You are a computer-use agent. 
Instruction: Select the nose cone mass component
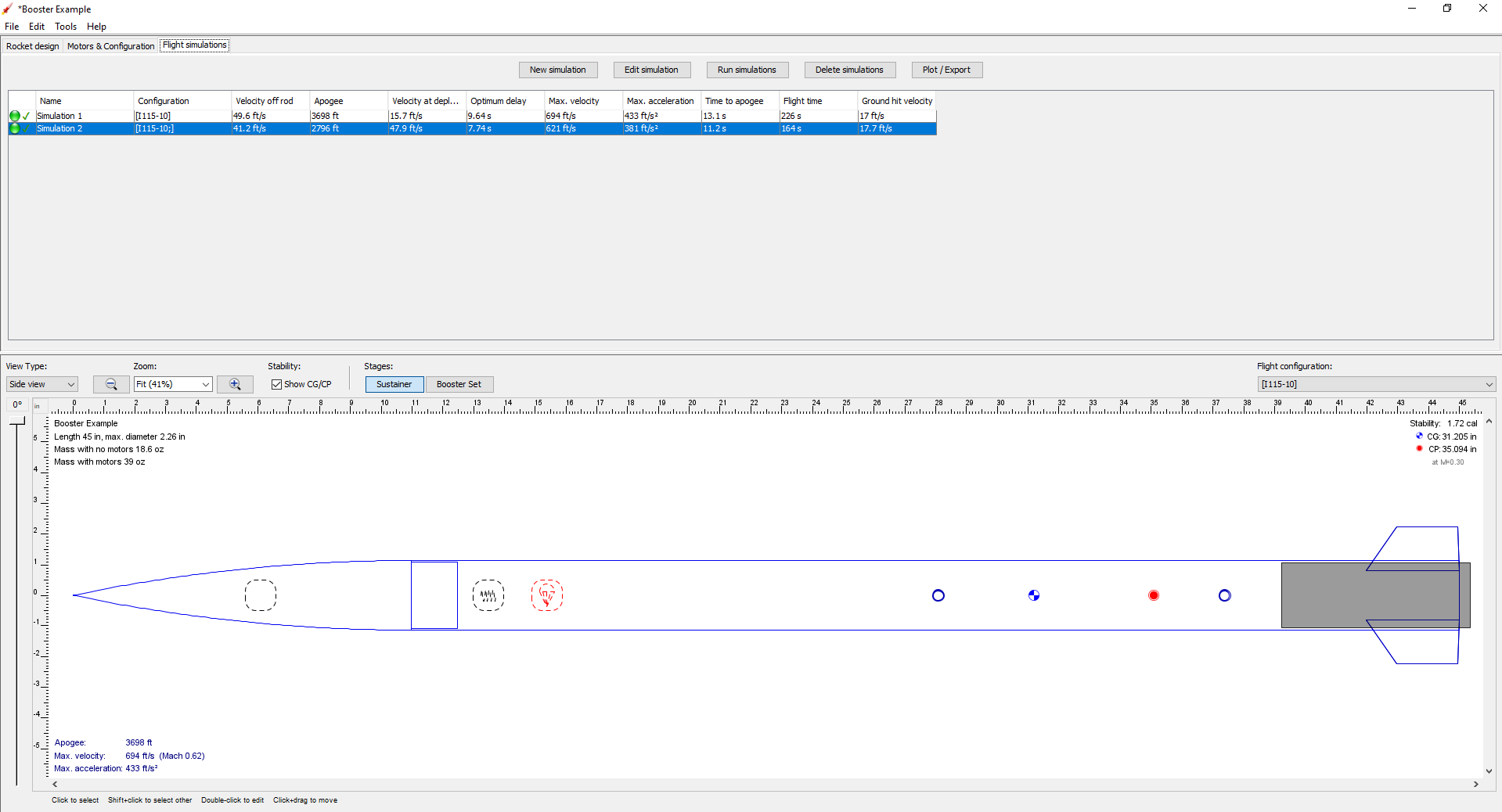coord(261,595)
